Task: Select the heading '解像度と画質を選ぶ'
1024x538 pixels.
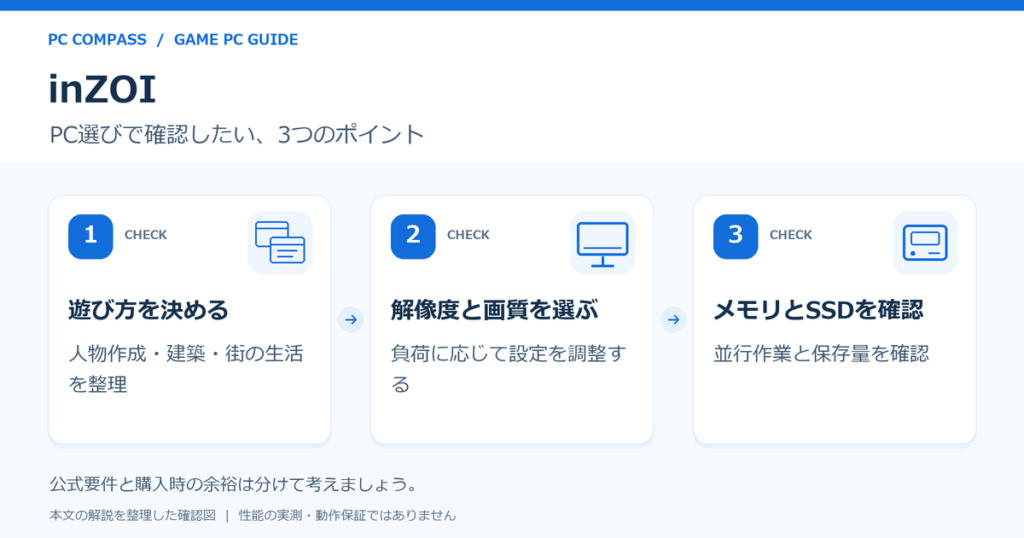Action: pos(494,309)
